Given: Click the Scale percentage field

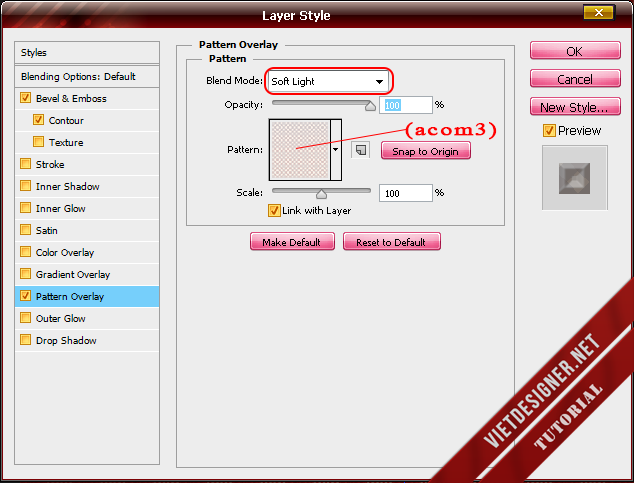Looking at the screenshot, I should [406, 193].
